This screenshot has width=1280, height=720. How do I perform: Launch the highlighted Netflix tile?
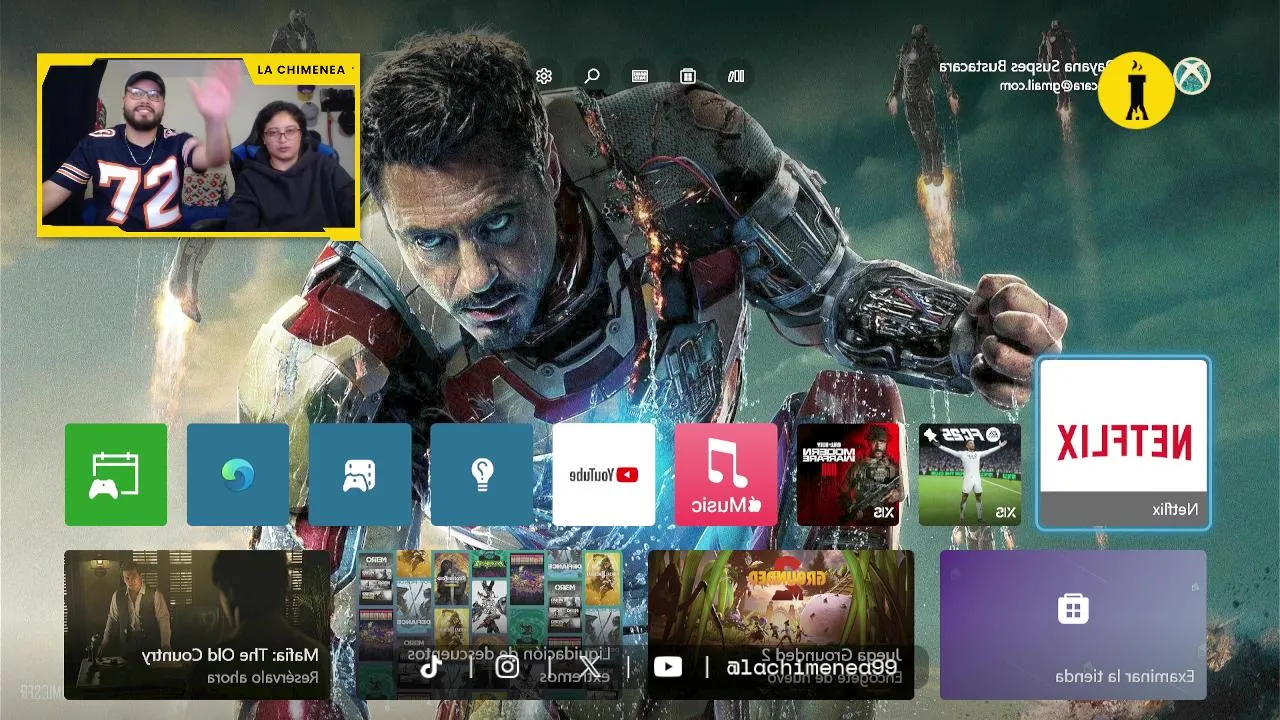click(1124, 443)
